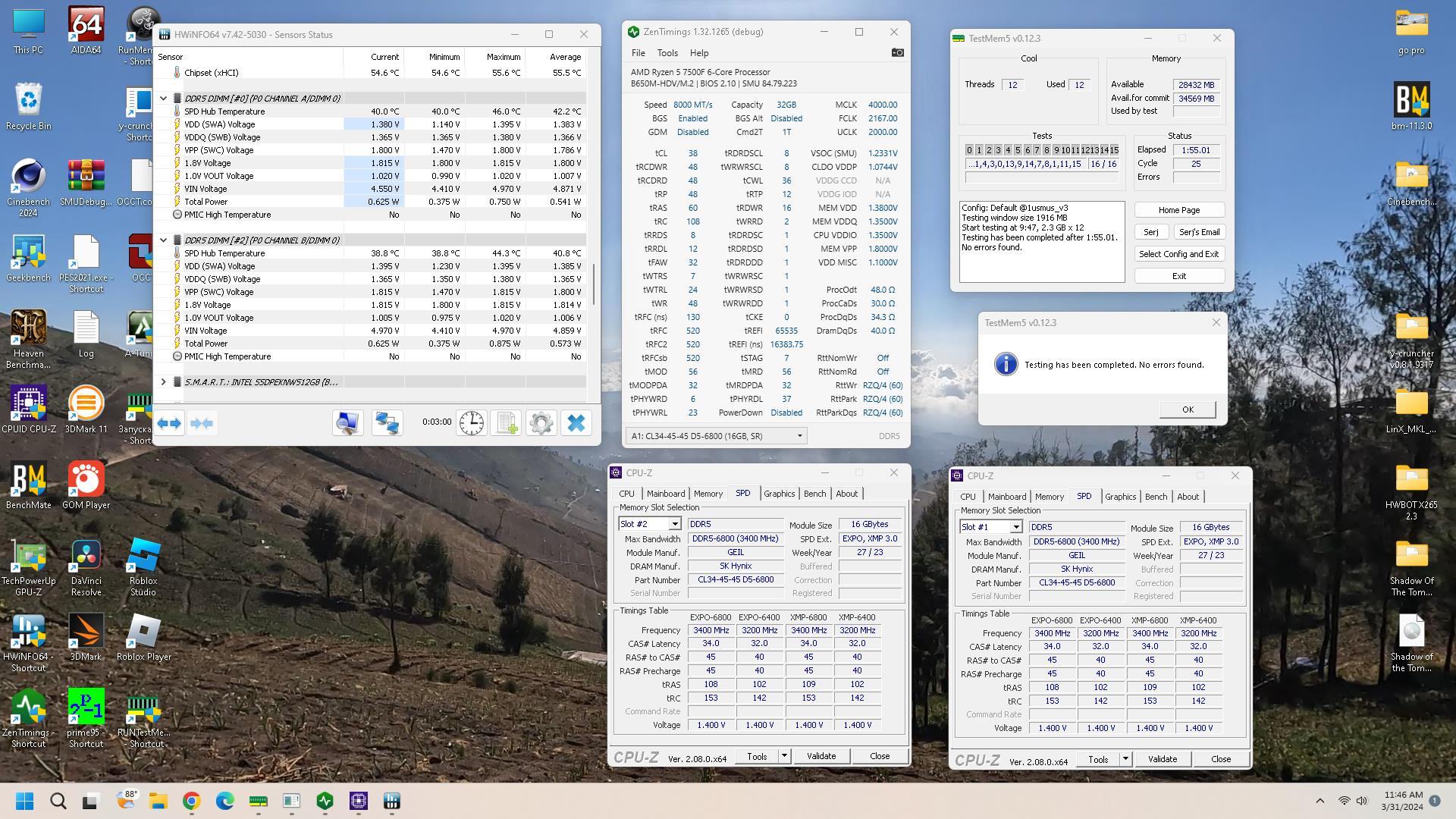
Task: Open HWiNFO sensor settings gear
Action: [541, 423]
